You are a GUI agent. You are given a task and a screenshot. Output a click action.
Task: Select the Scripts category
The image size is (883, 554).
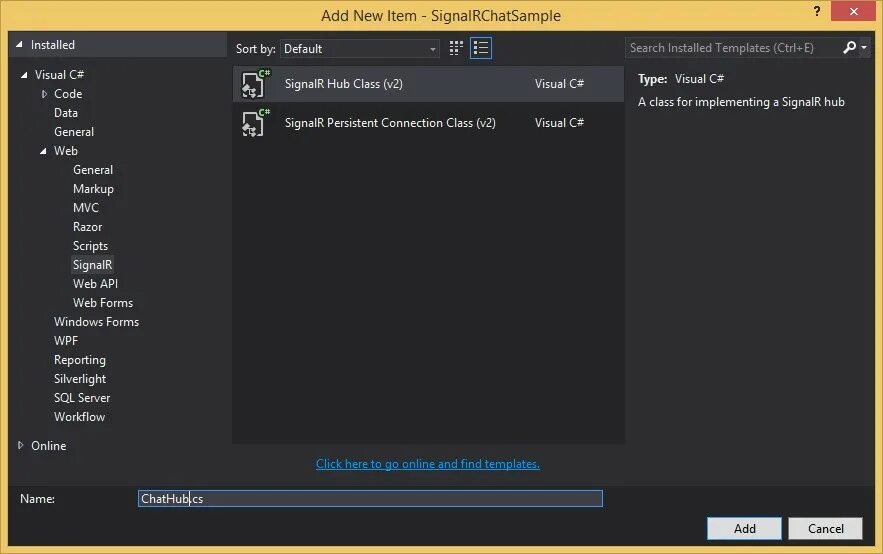(x=90, y=246)
